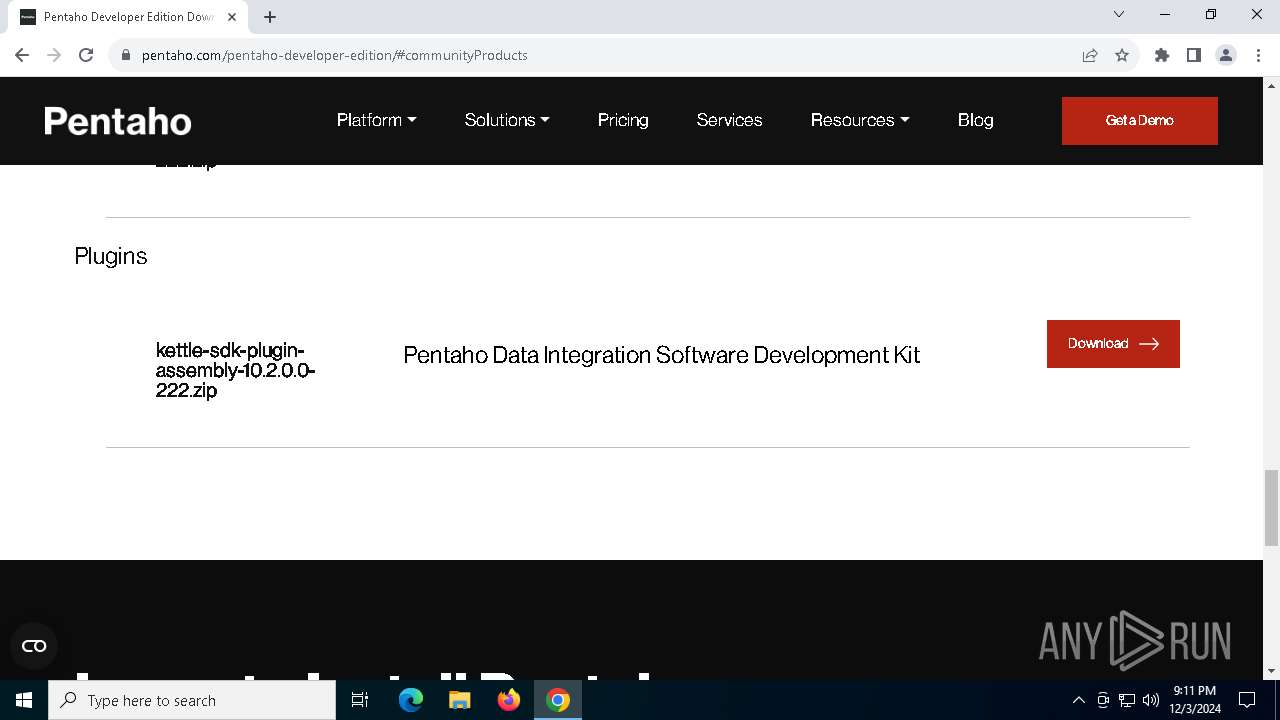Open the notifications action center
This screenshot has width=1280, height=720.
[1247, 700]
